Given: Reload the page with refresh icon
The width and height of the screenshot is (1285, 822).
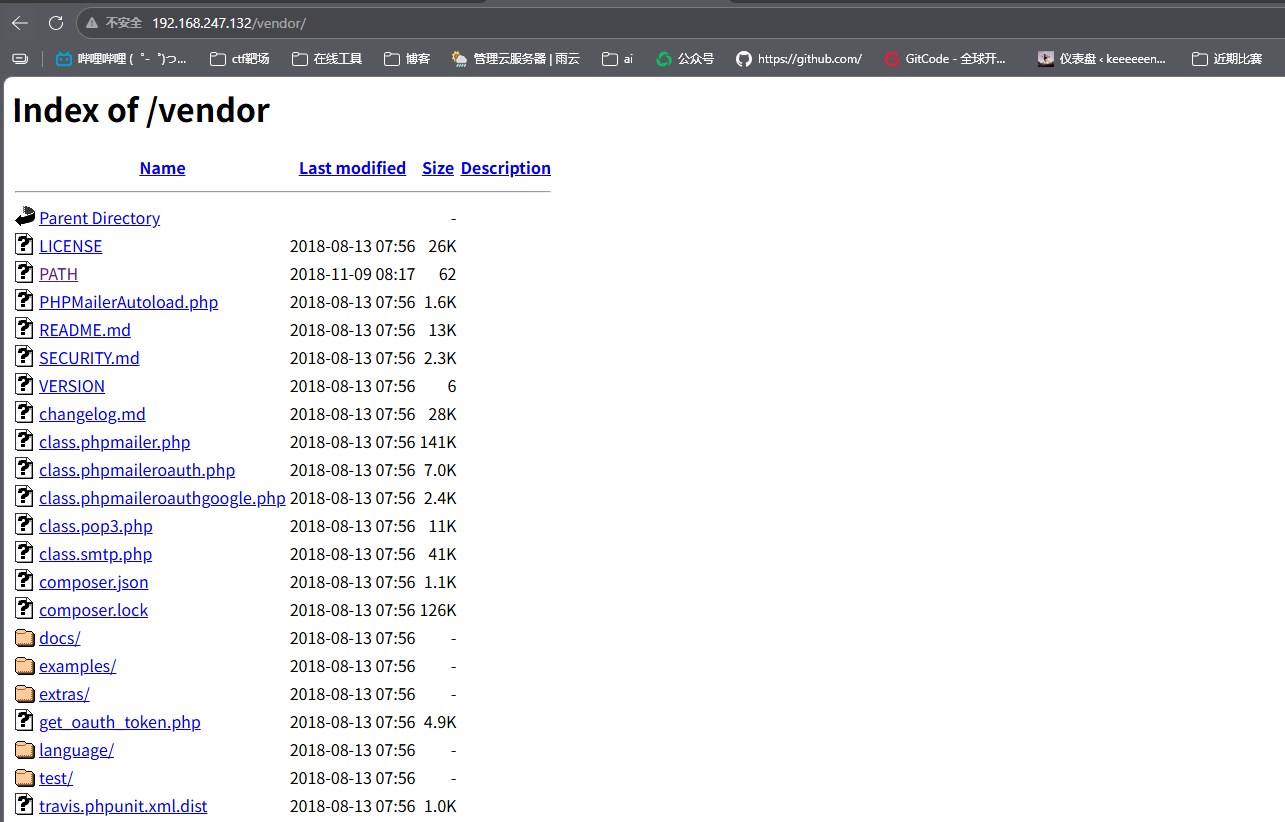Looking at the screenshot, I should [x=56, y=22].
